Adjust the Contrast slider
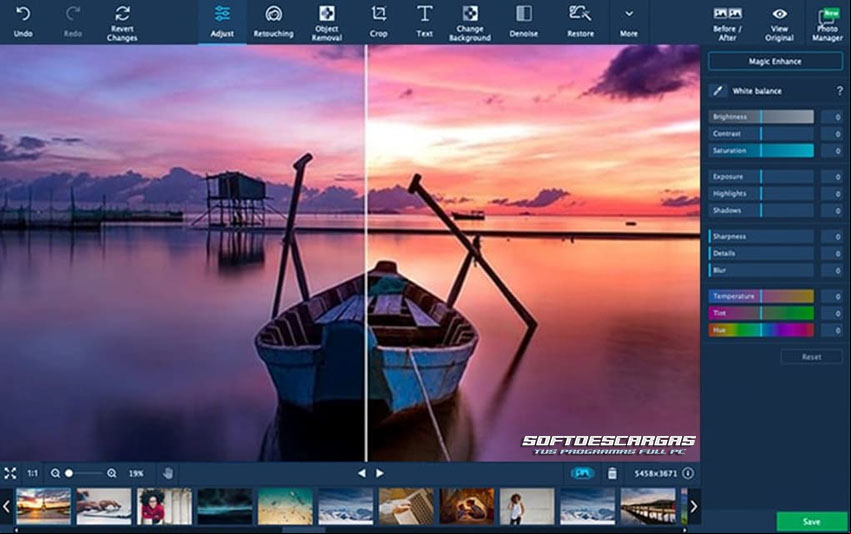 [x=761, y=134]
